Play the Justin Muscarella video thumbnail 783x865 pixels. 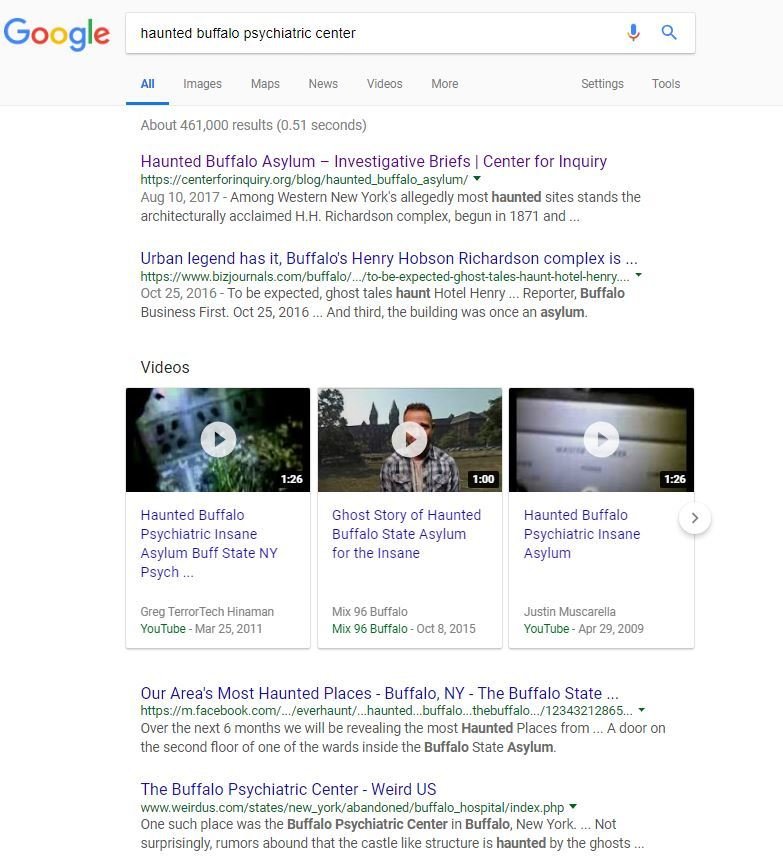[x=601, y=440]
